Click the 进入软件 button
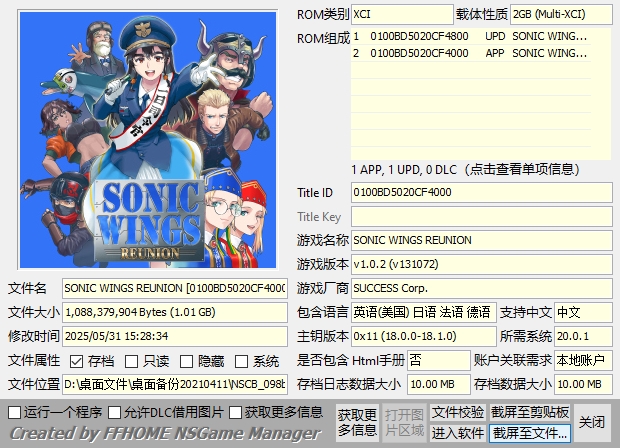This screenshot has width=620, height=448. 458,433
